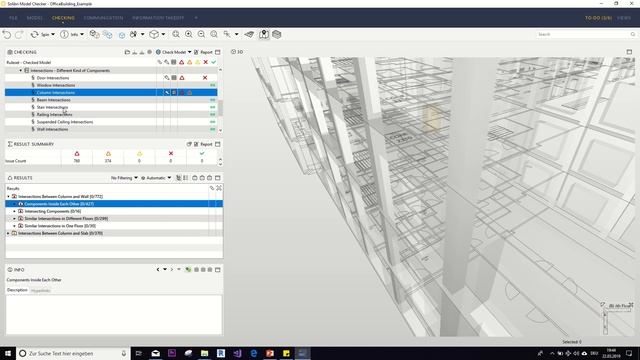Screen dimensions: 640x360
Task: Click the Windows taskbar search box
Action: click(x=73, y=353)
